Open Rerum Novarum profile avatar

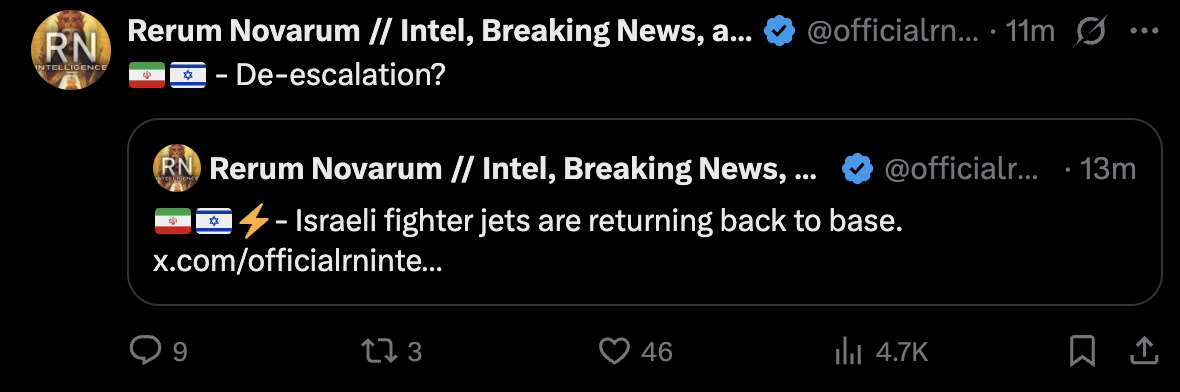tap(71, 50)
